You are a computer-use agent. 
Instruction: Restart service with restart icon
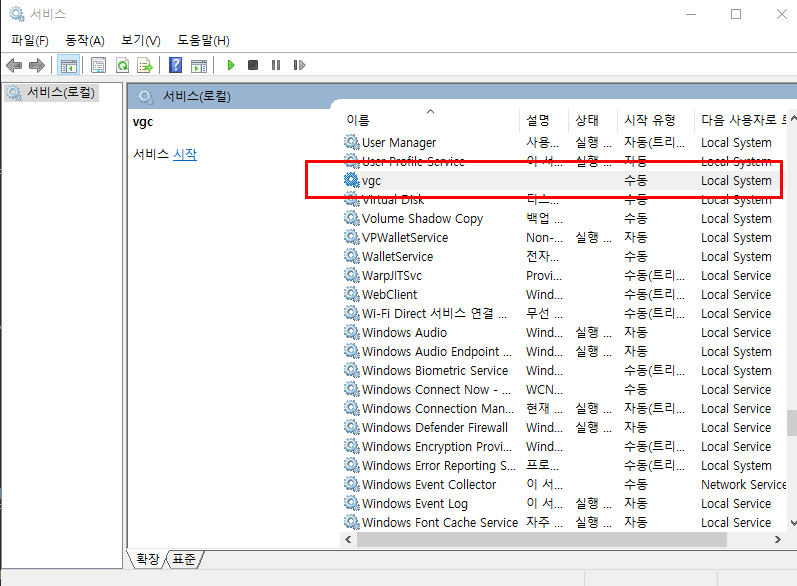[x=299, y=65]
